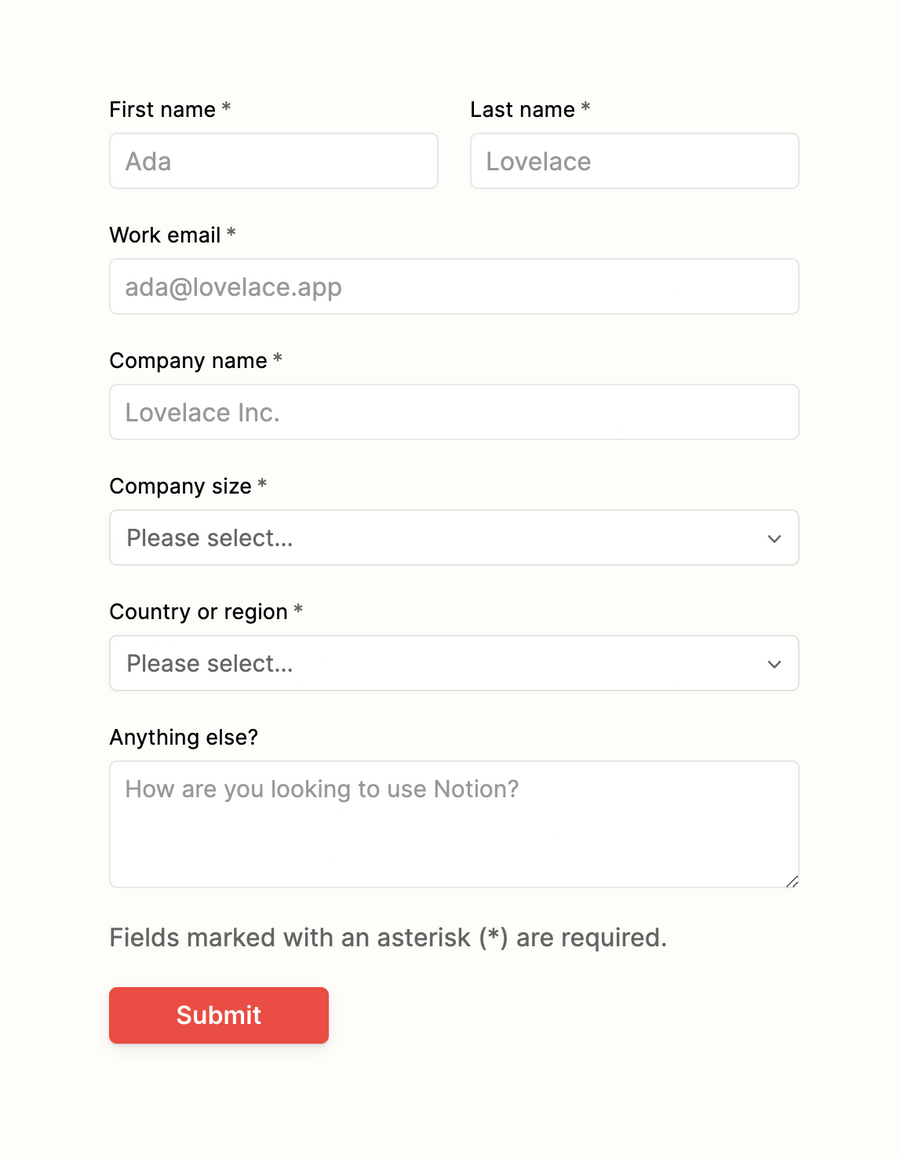Click the Company name input field
The image size is (900, 1159).
pyautogui.click(x=453, y=412)
